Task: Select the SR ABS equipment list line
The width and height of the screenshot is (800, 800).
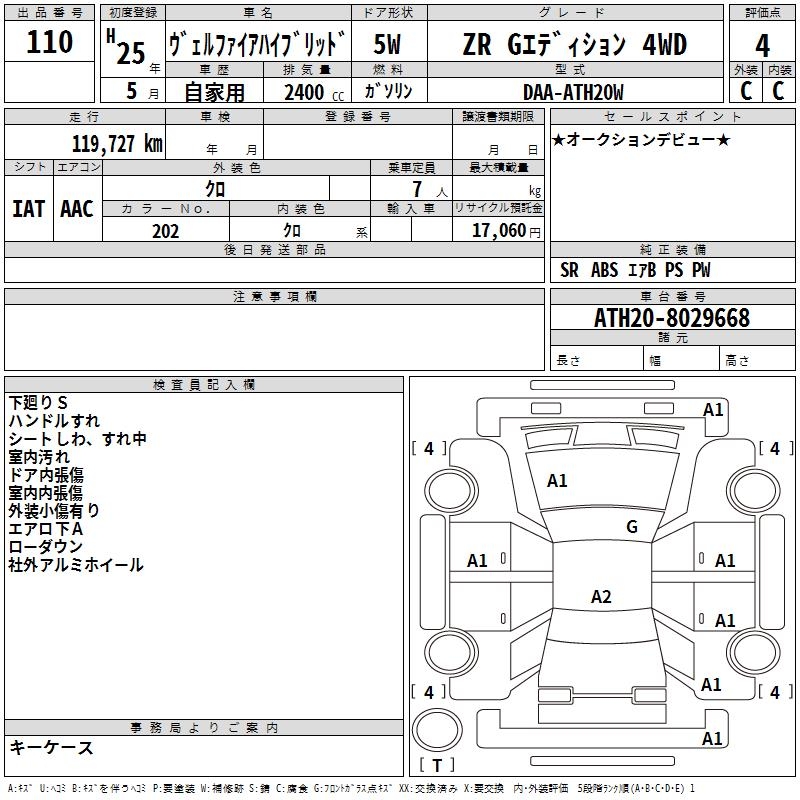Action: [x=635, y=270]
